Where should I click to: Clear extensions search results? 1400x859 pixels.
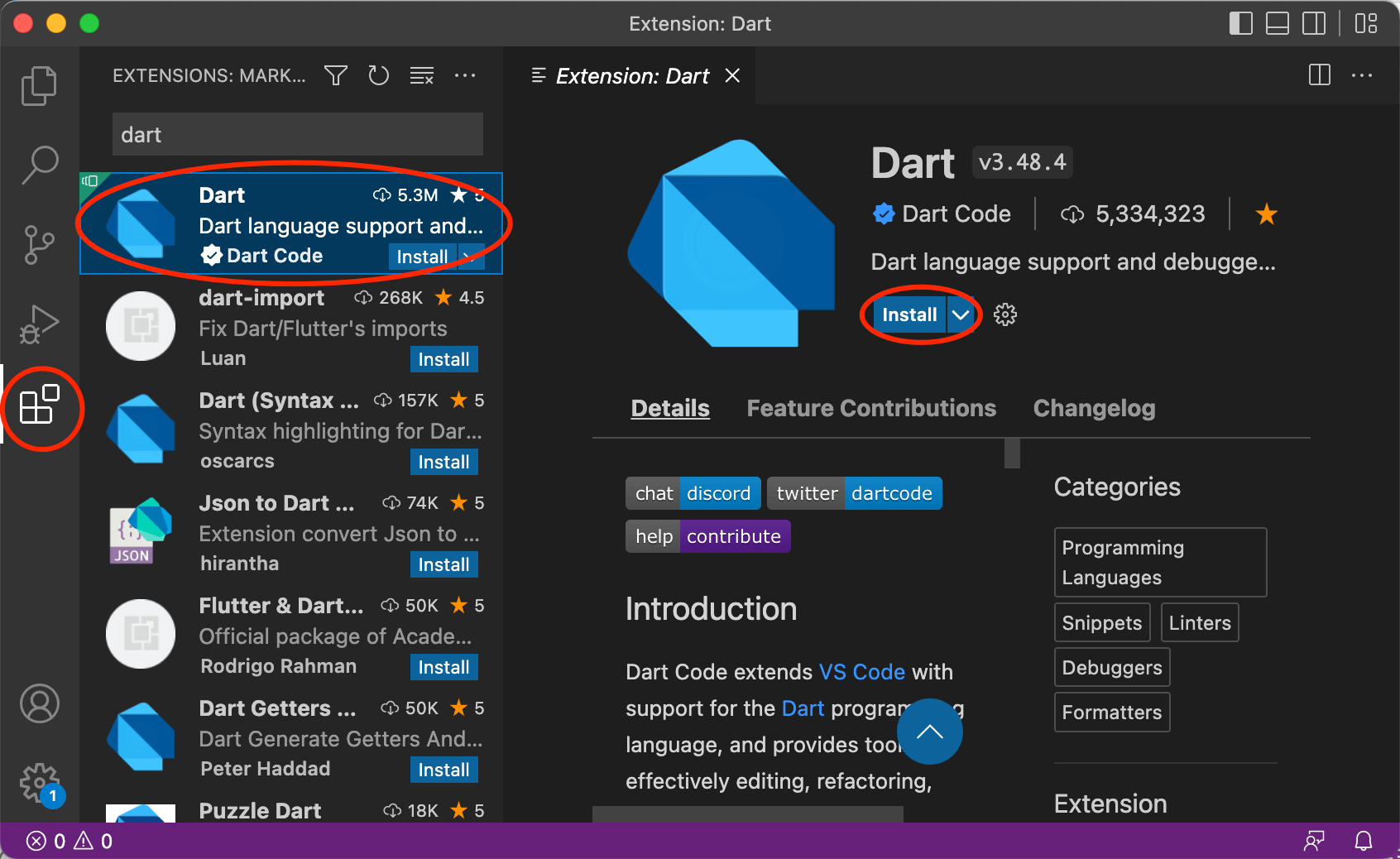[x=422, y=76]
